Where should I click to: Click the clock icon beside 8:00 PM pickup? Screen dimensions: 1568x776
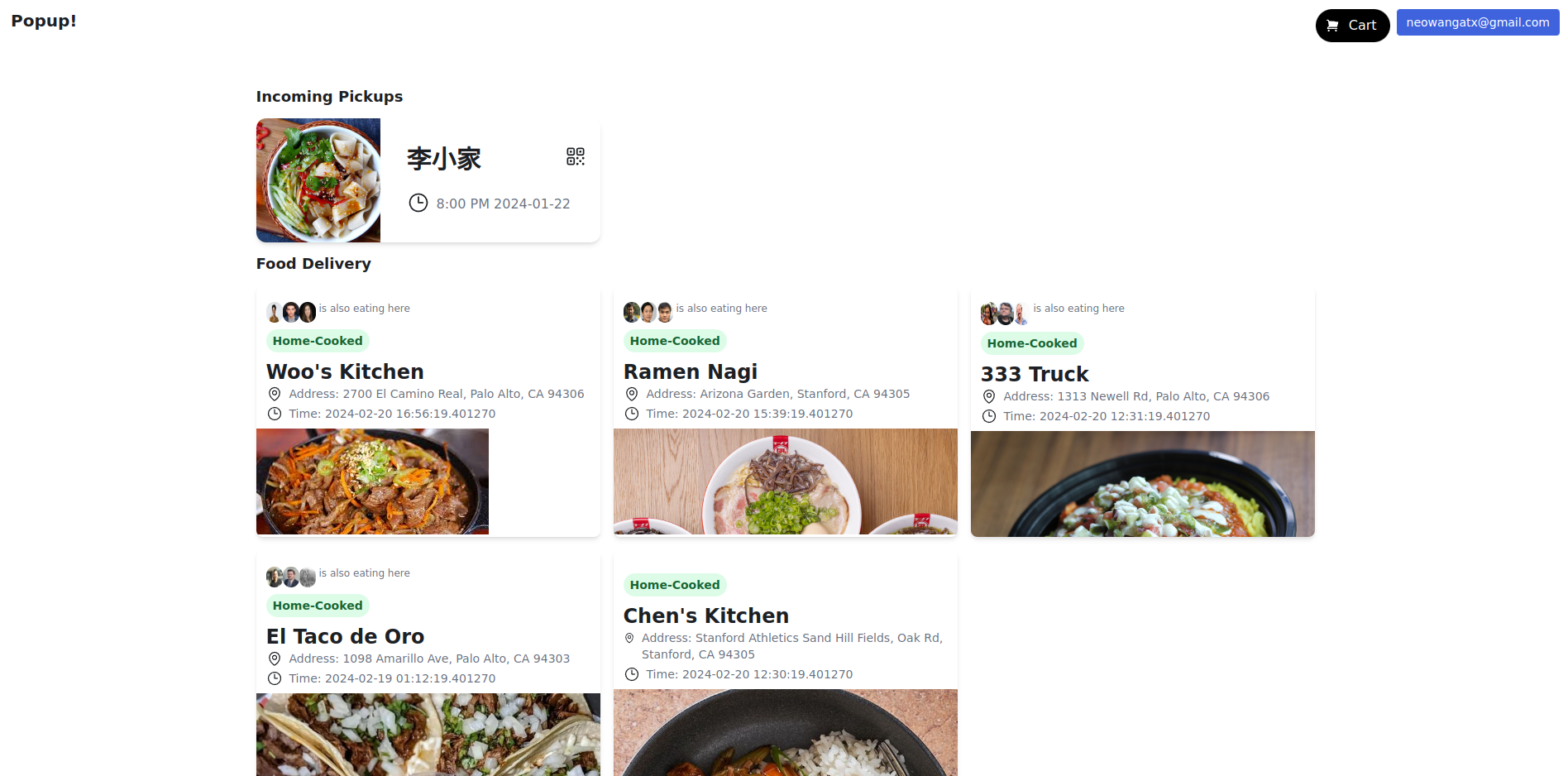pyautogui.click(x=418, y=203)
